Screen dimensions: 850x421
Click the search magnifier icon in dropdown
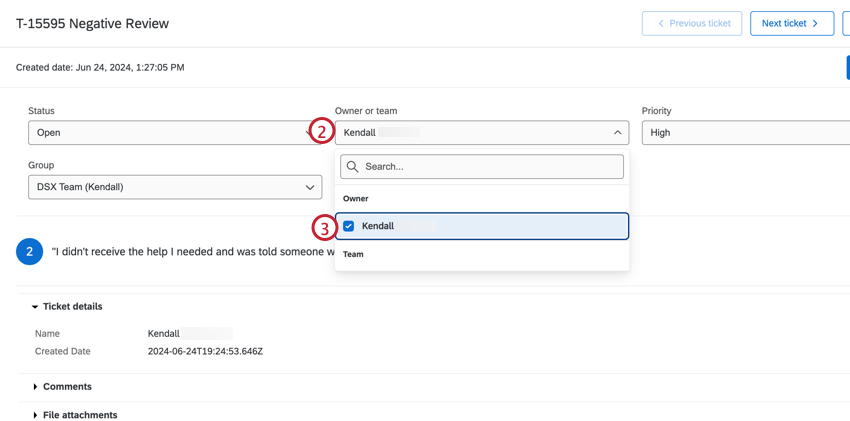click(352, 167)
